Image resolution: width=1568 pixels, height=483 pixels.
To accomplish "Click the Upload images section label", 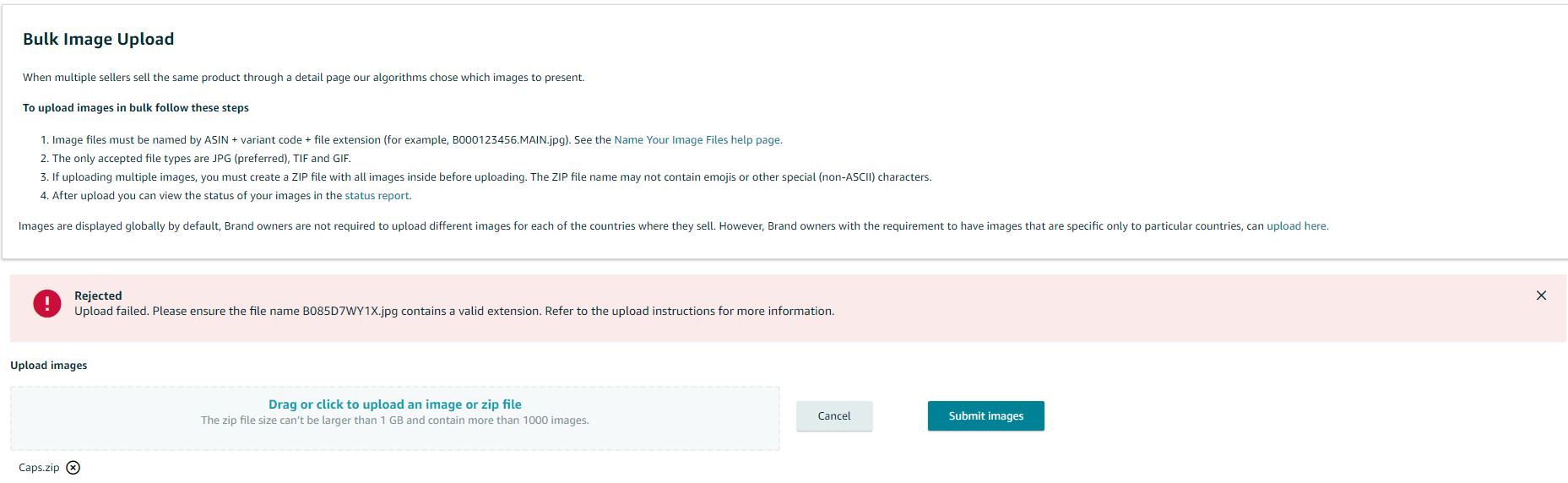I will [49, 366].
